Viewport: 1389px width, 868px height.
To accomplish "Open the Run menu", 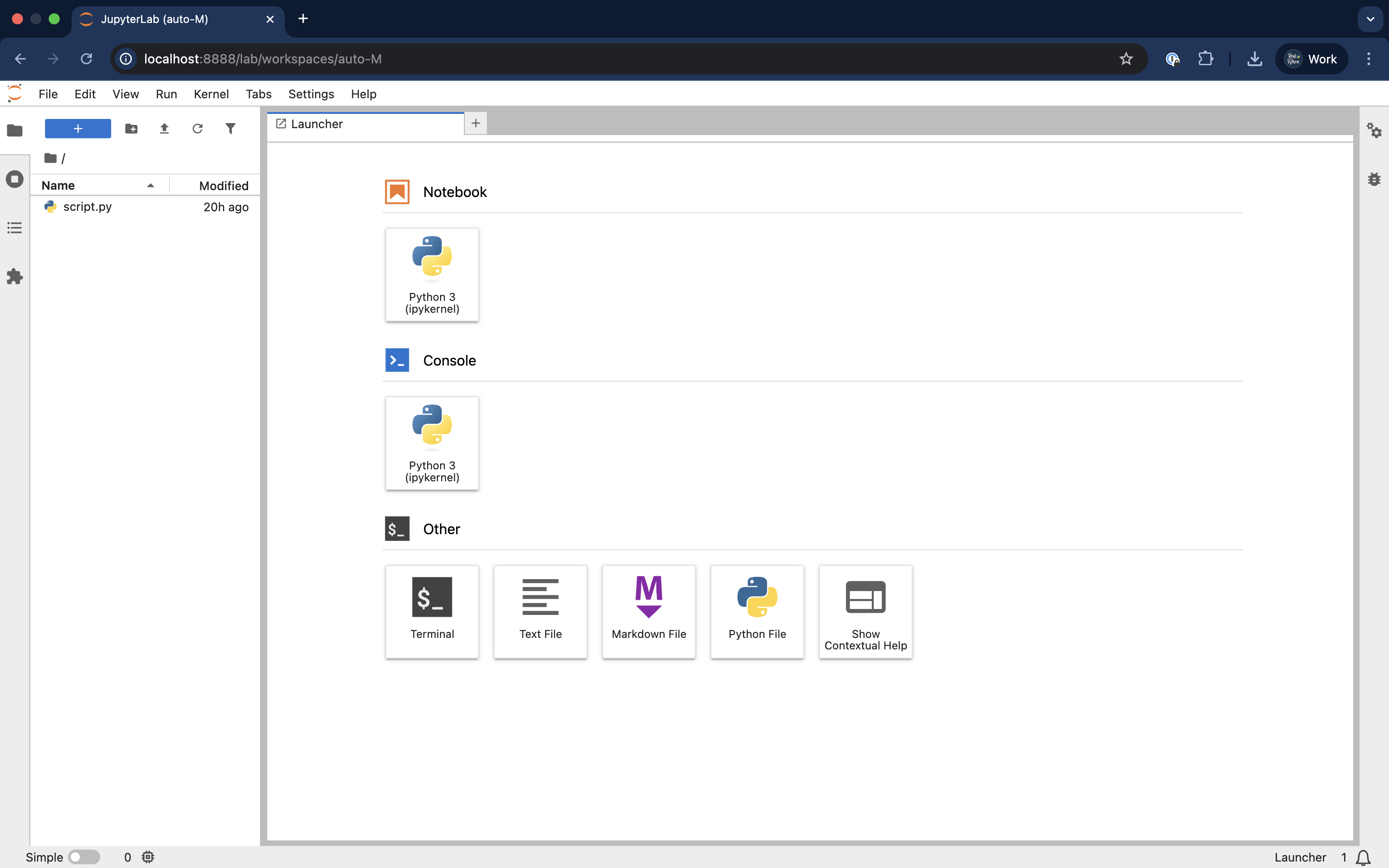I will 166,94.
